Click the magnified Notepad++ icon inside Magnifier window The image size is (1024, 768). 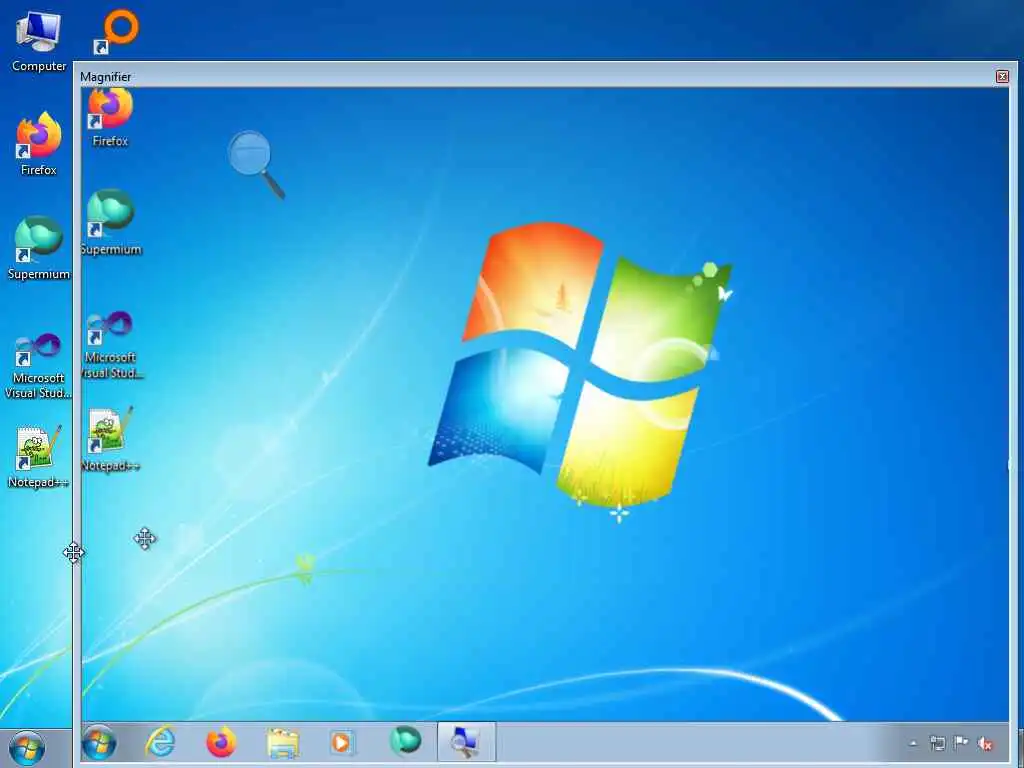(x=110, y=439)
